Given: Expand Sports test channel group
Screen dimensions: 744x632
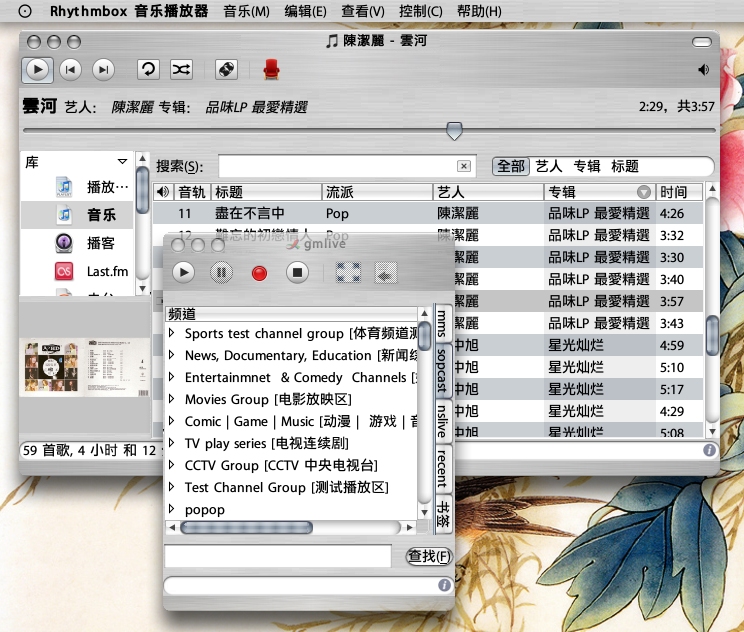Looking at the screenshot, I should 172,333.
